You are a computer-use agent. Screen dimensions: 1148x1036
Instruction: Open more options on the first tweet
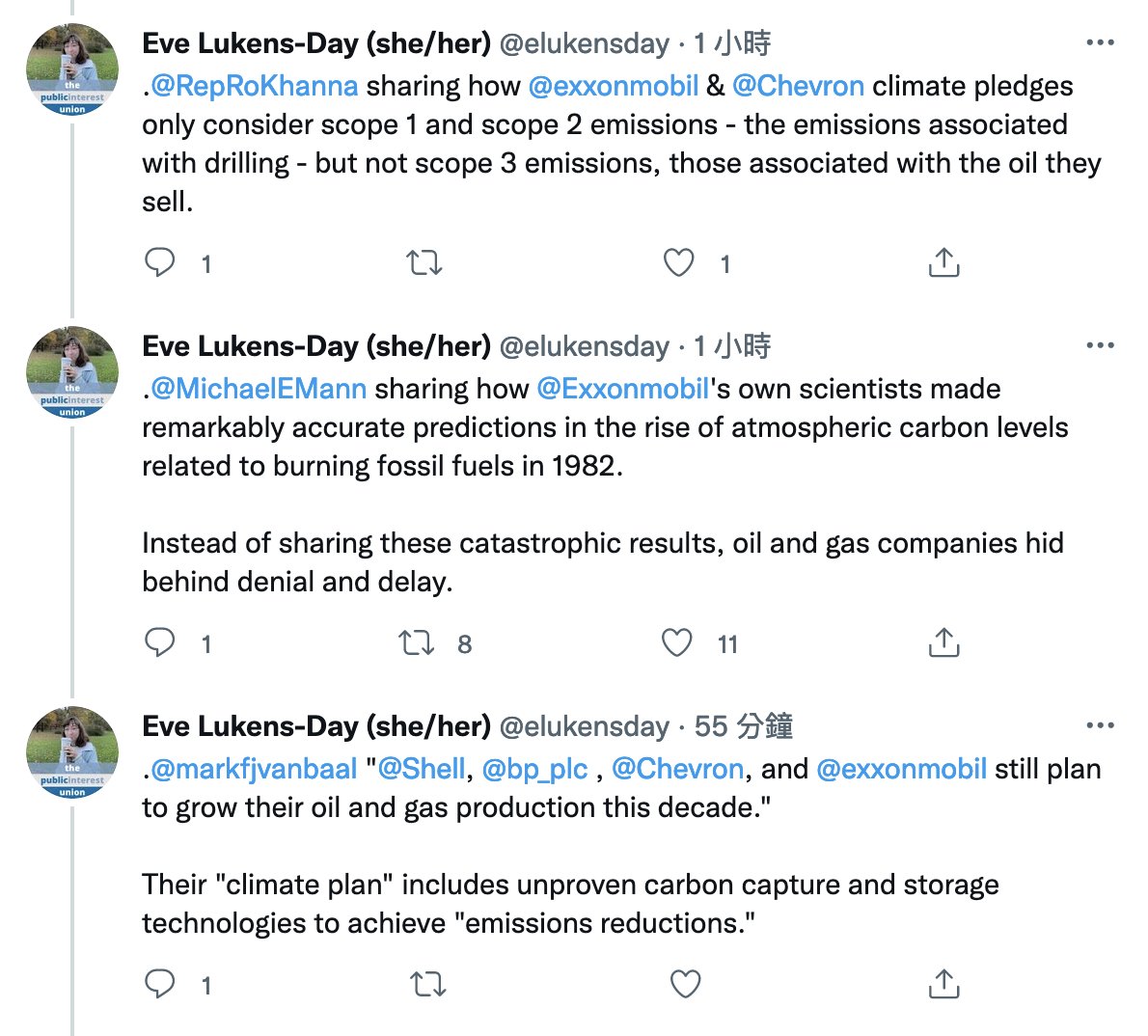coord(1100,42)
